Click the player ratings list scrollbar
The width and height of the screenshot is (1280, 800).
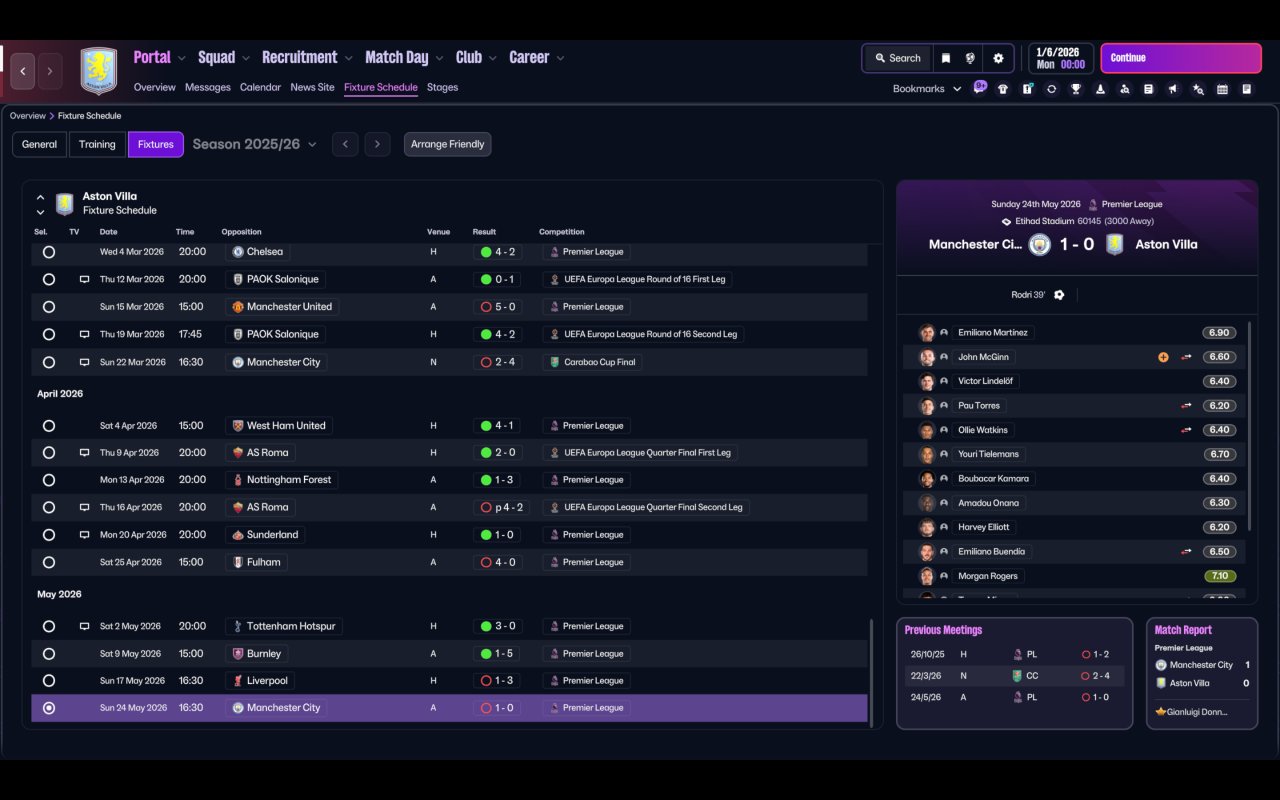(x=1250, y=426)
